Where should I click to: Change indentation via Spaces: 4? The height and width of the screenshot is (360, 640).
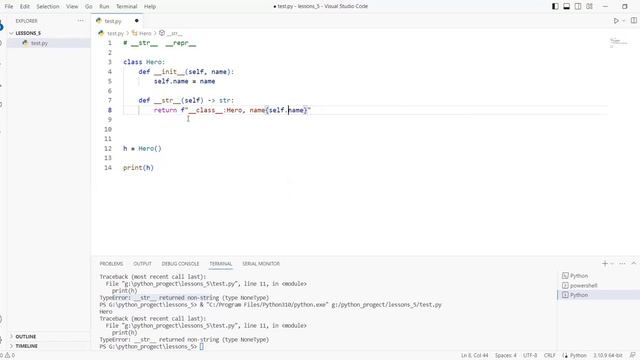tap(506, 356)
